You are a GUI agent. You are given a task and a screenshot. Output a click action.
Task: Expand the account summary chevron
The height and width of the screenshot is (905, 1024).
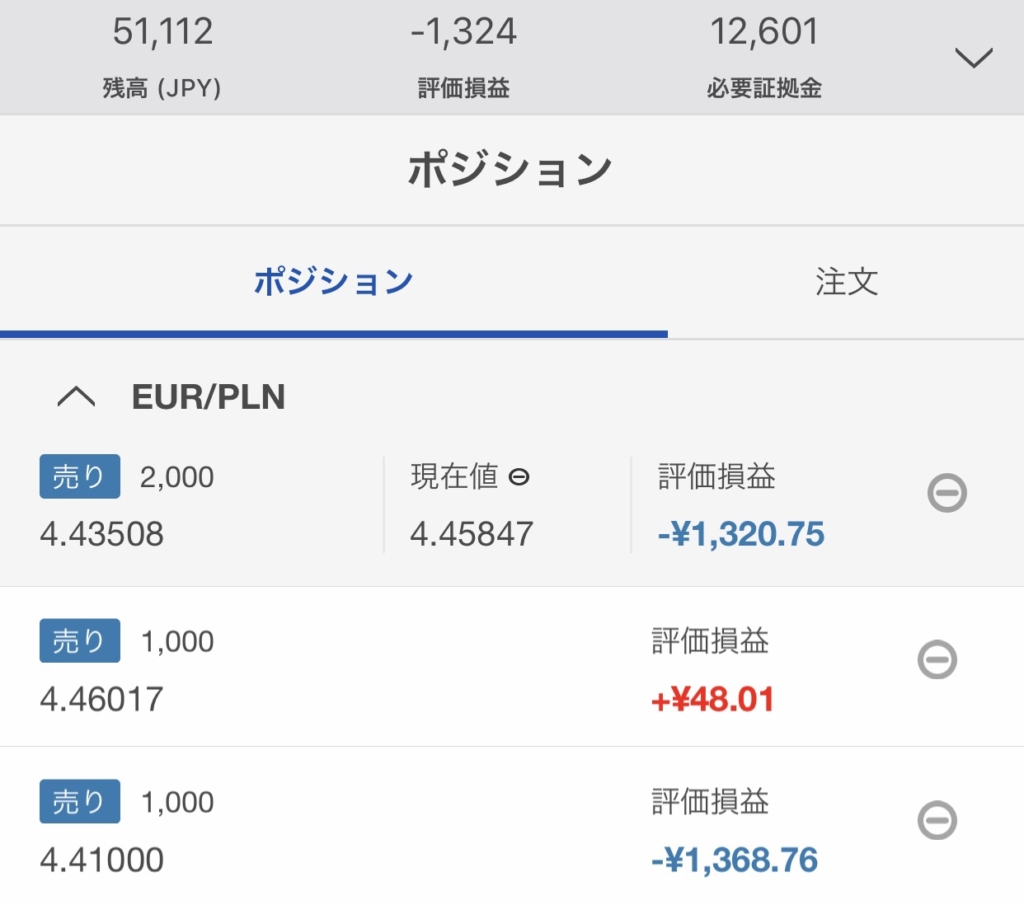[974, 57]
